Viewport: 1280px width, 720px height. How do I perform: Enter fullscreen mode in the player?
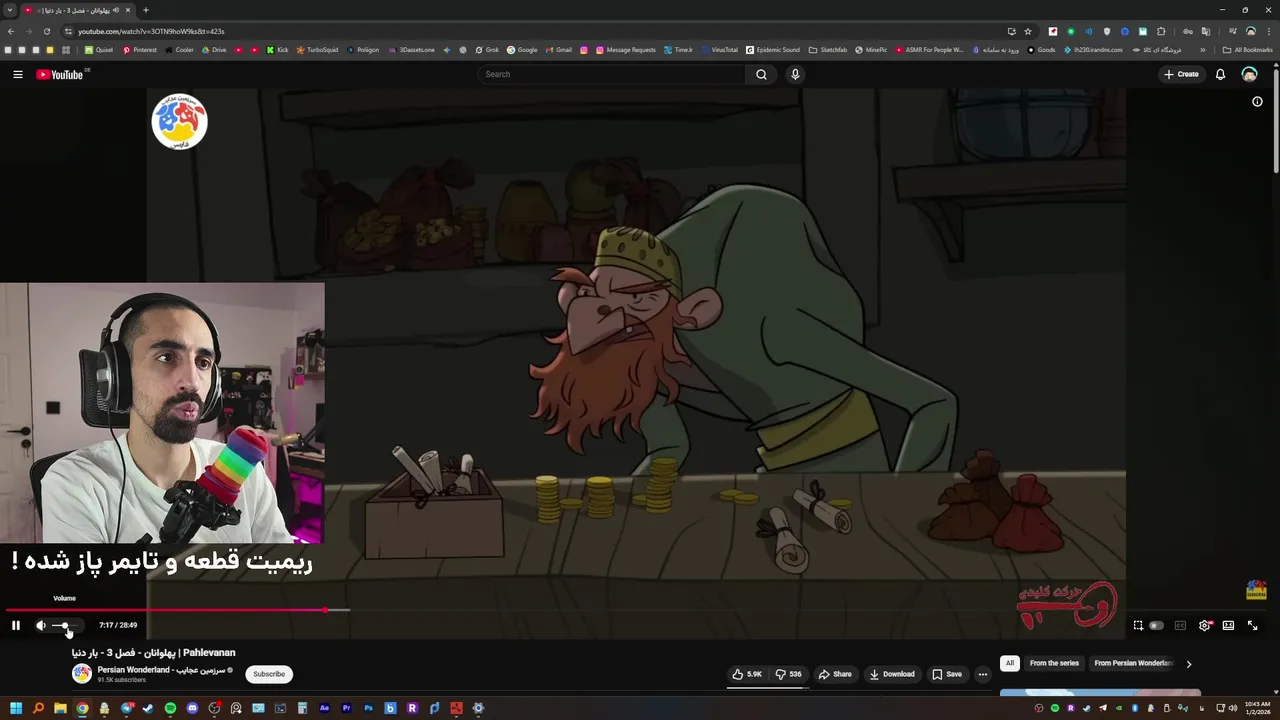(1252, 625)
